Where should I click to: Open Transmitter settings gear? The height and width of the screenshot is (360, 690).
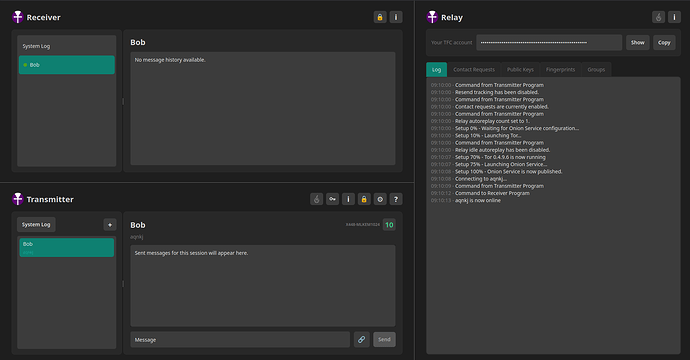(380, 199)
